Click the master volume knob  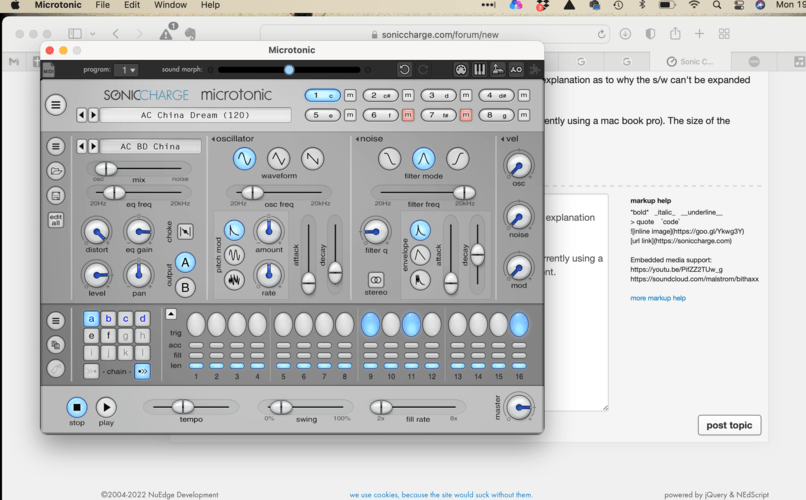coord(519,407)
